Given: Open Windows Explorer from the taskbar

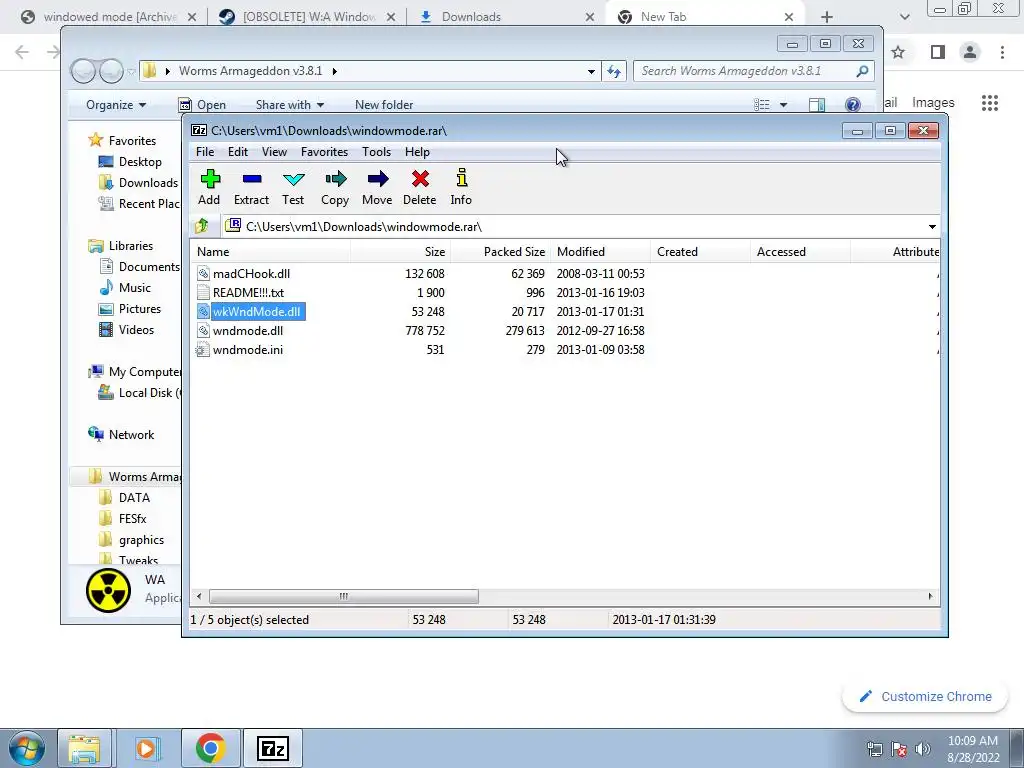Looking at the screenshot, I should pyautogui.click(x=84, y=748).
